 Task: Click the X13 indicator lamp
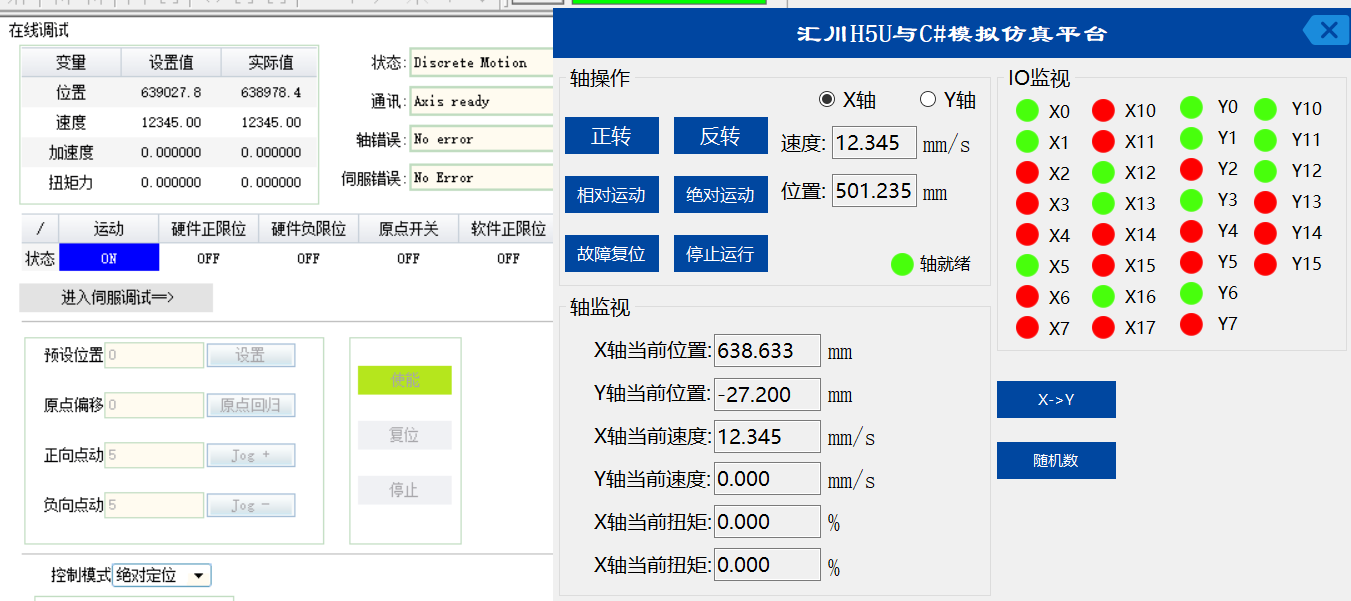click(x=1103, y=203)
